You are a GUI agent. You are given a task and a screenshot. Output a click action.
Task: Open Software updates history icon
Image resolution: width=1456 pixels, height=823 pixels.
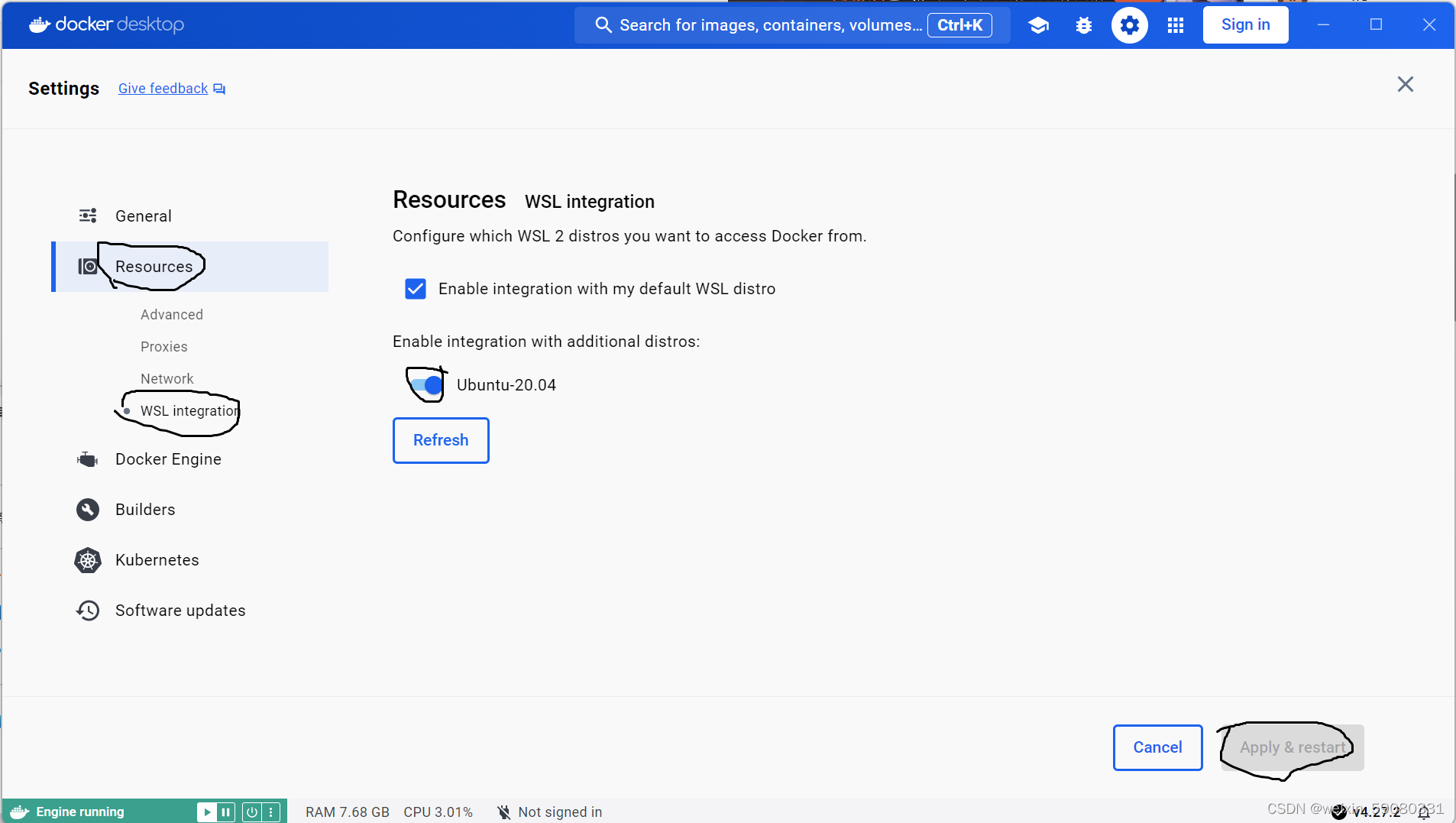(x=87, y=610)
